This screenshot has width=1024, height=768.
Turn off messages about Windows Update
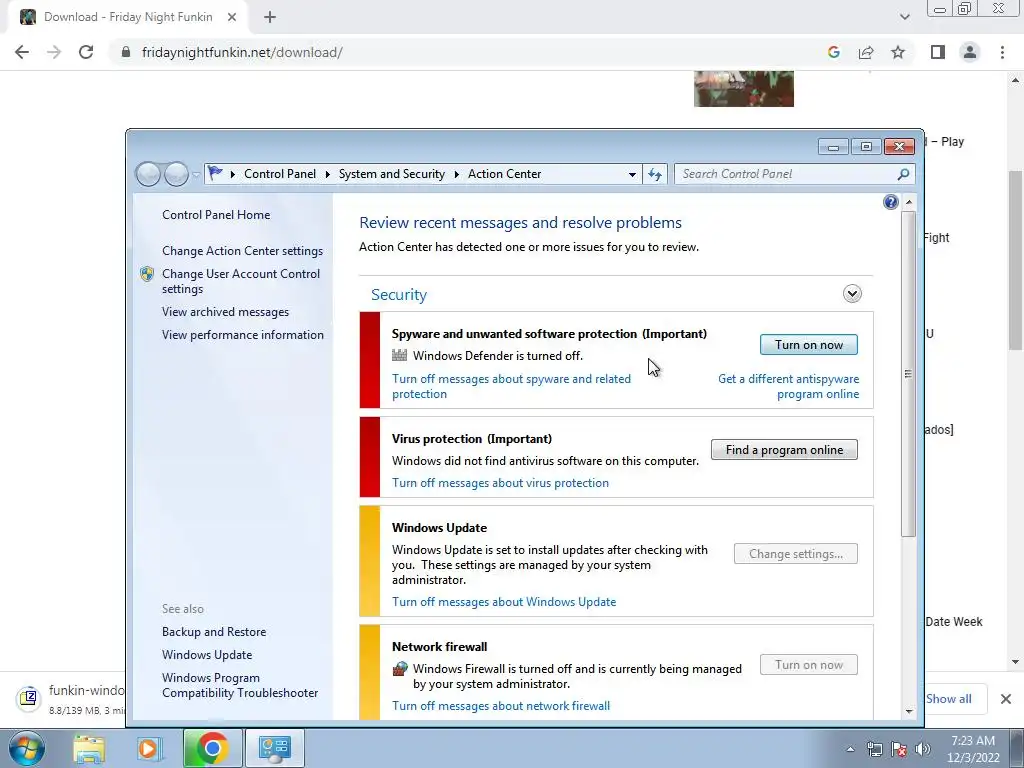click(x=504, y=601)
